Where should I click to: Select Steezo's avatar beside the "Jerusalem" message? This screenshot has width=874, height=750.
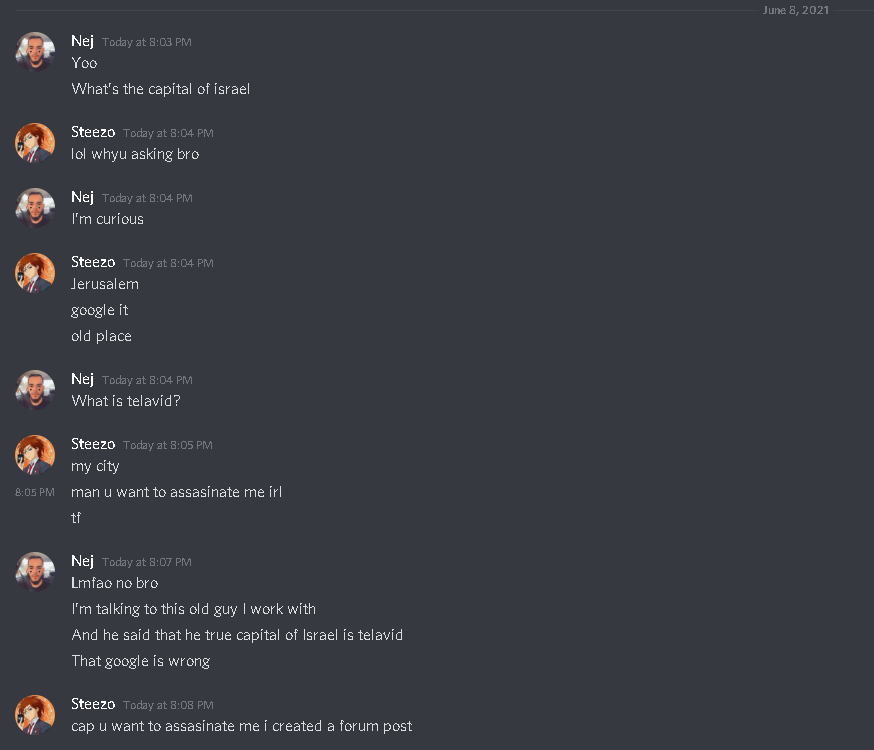tap(35, 273)
